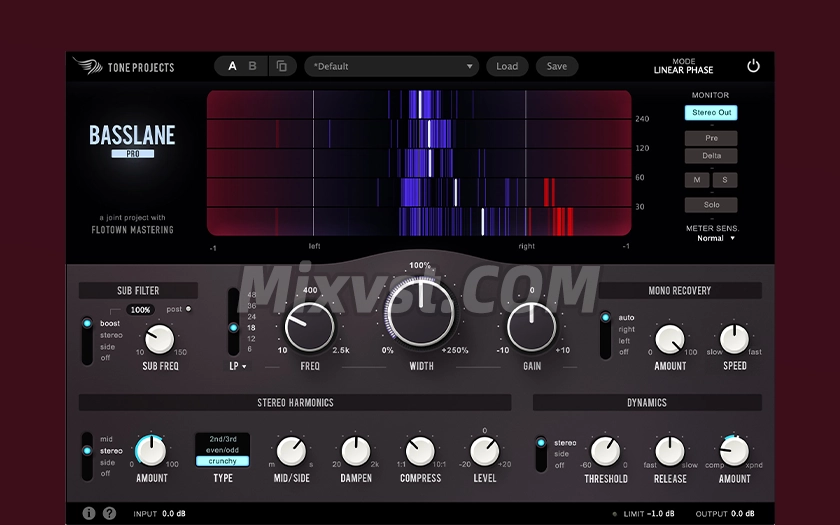Image resolution: width=840 pixels, height=525 pixels.
Task: Set Mono Recovery to left
Action: pyautogui.click(x=624, y=341)
